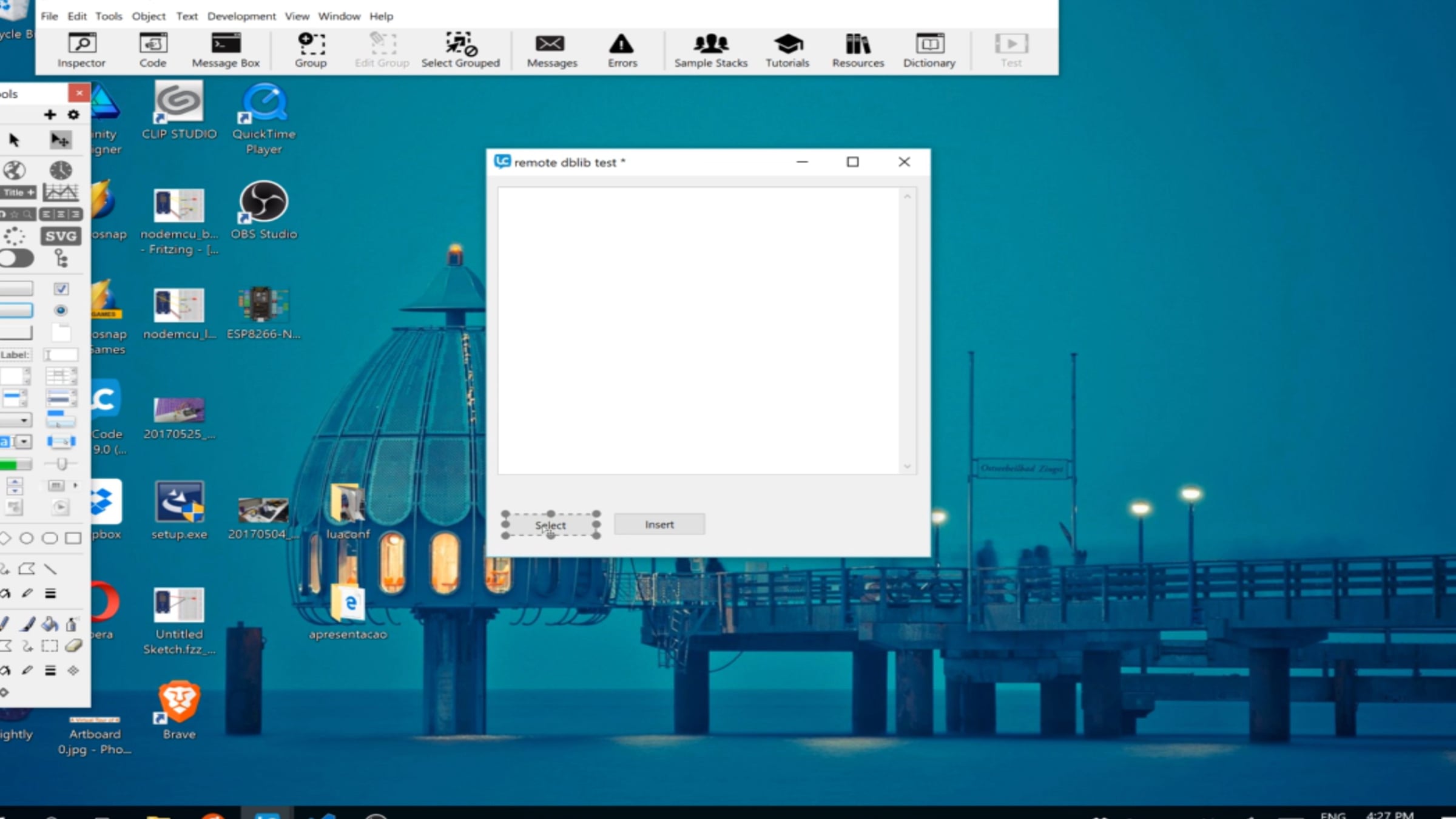Open Sample Stacks
The height and width of the screenshot is (819, 1456).
[x=711, y=50]
